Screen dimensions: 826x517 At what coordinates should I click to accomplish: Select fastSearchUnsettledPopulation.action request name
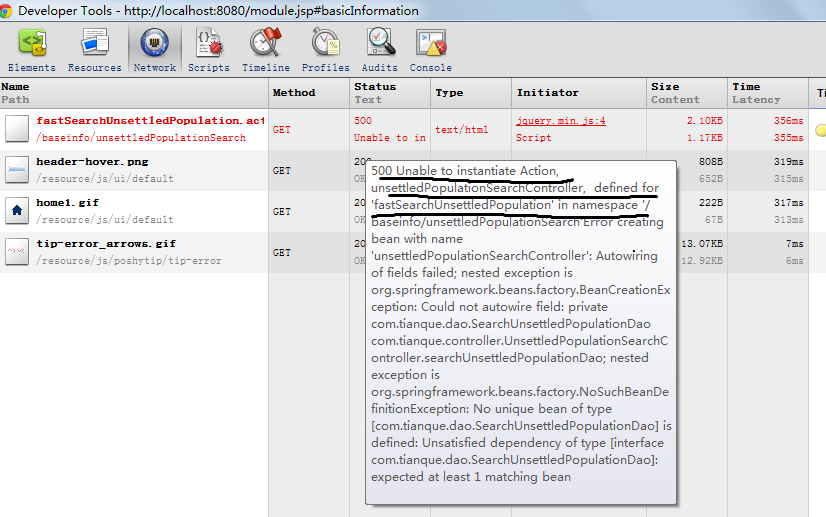(151, 121)
